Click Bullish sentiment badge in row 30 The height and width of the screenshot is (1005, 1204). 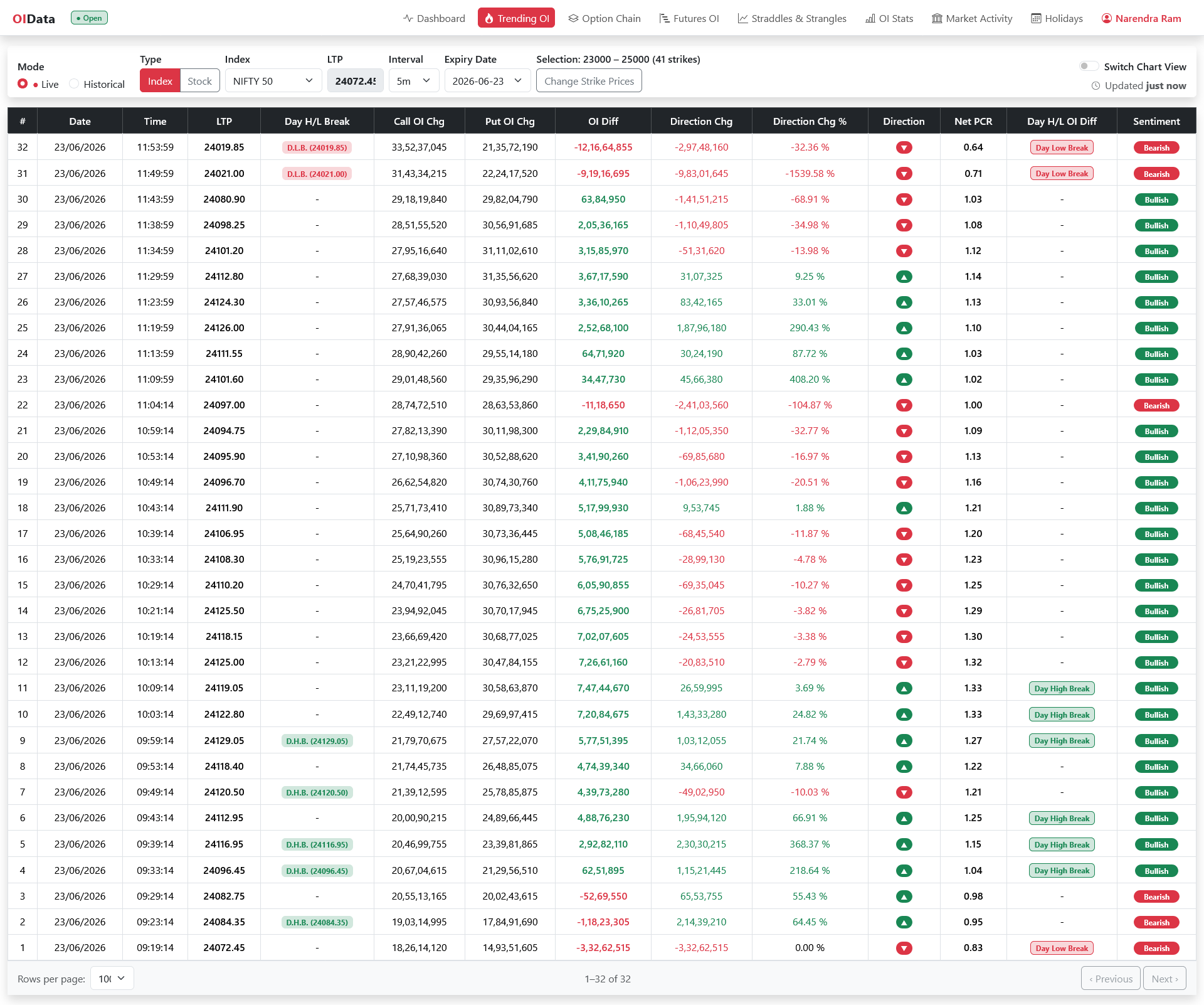pos(1156,199)
